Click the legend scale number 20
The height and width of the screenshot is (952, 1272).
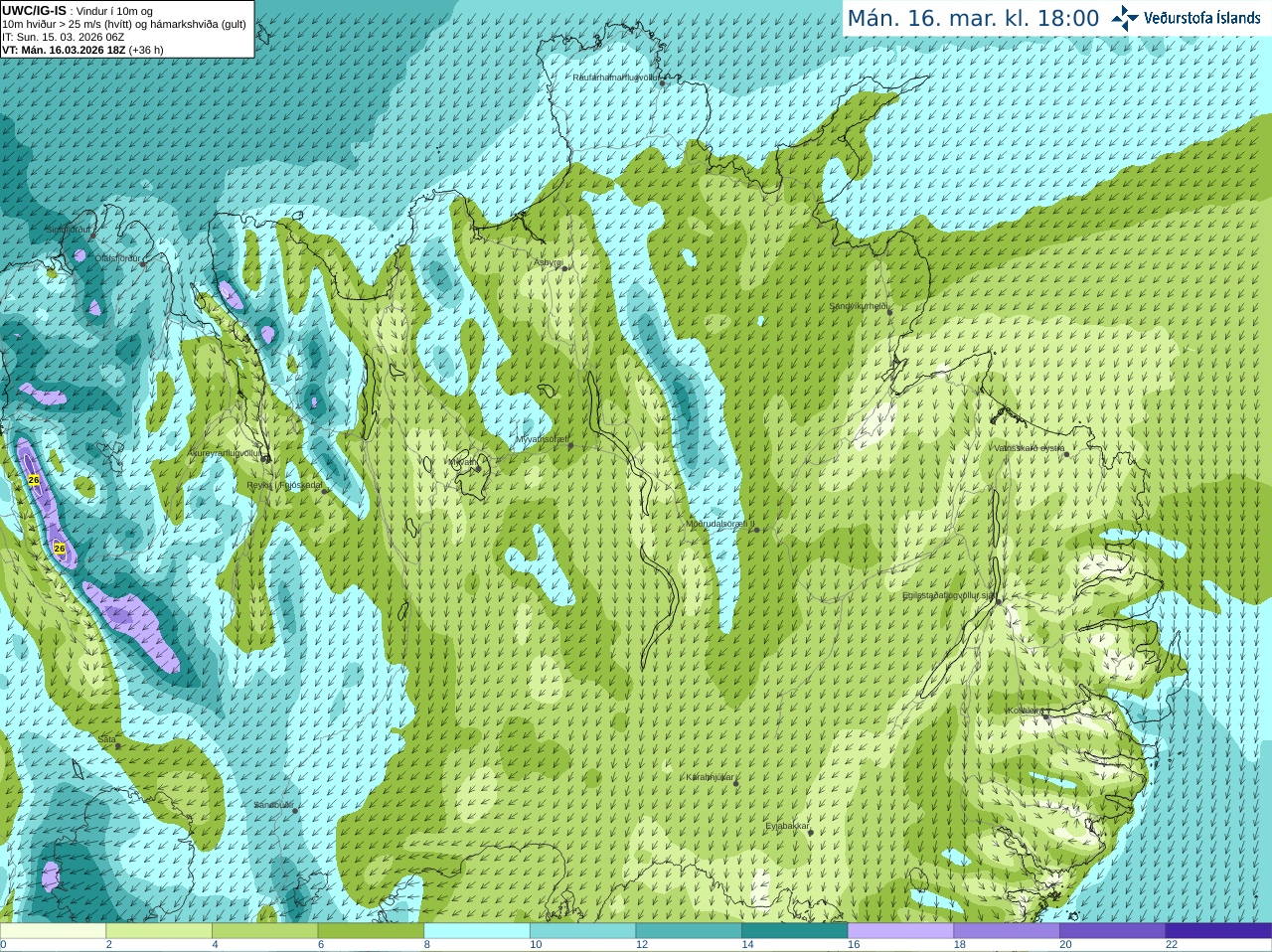pos(1065,945)
